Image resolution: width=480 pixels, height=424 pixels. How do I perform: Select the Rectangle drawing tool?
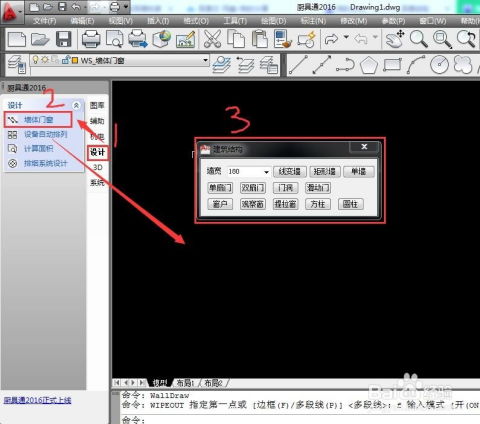(x=392, y=65)
